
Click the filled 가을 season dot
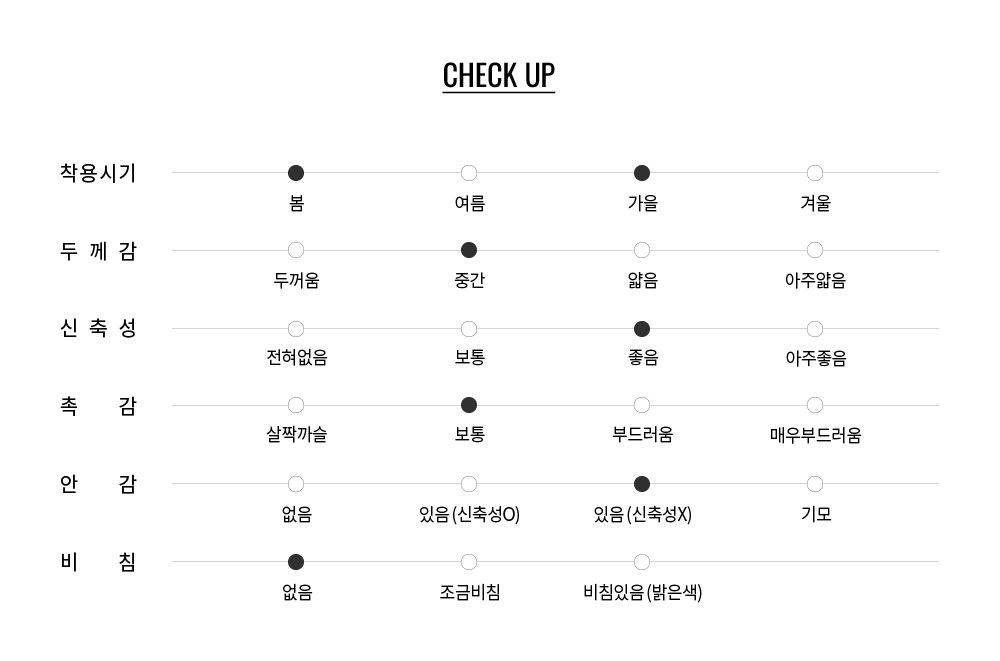click(642, 173)
